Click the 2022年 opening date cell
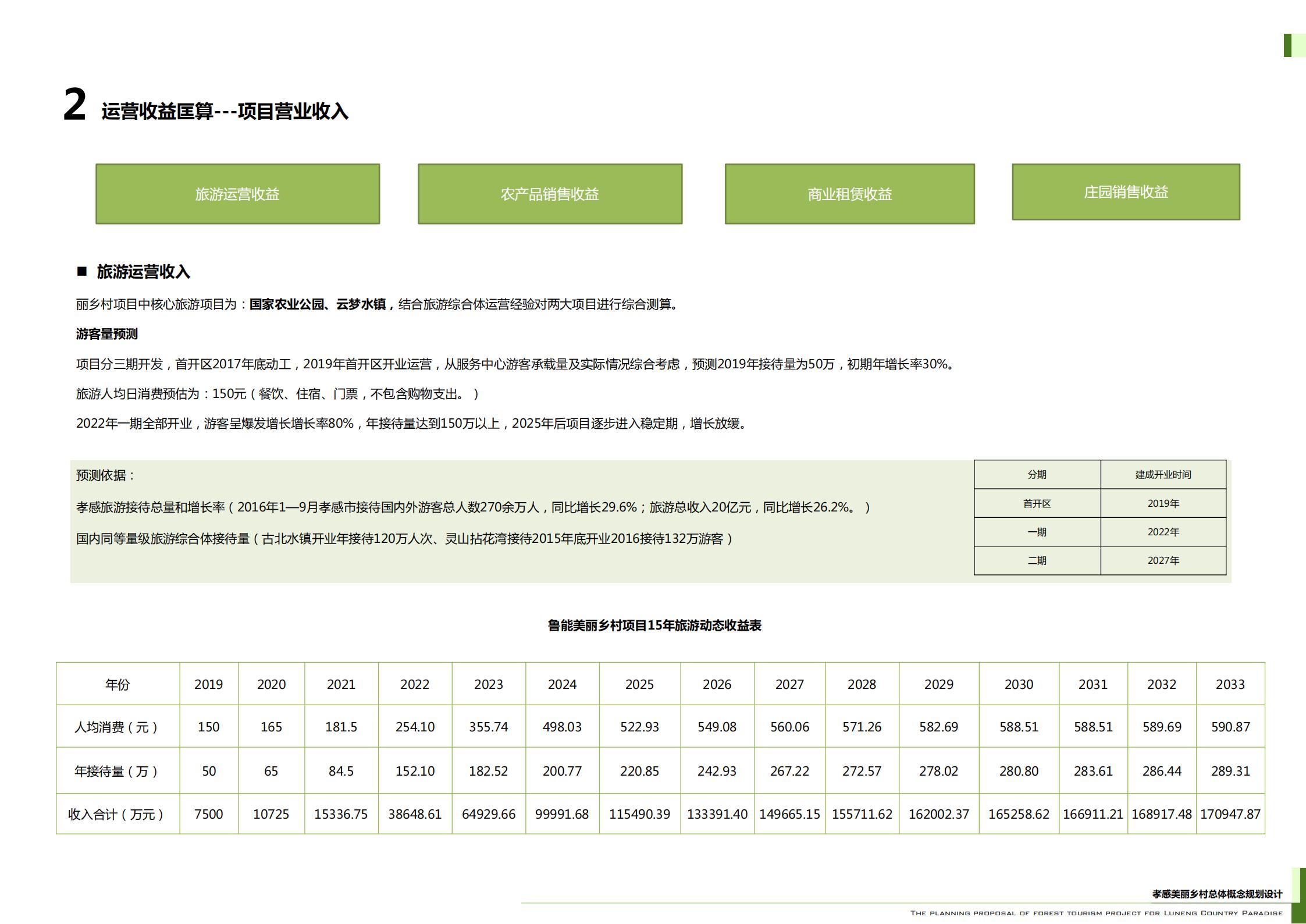1306x924 pixels. click(x=1163, y=532)
